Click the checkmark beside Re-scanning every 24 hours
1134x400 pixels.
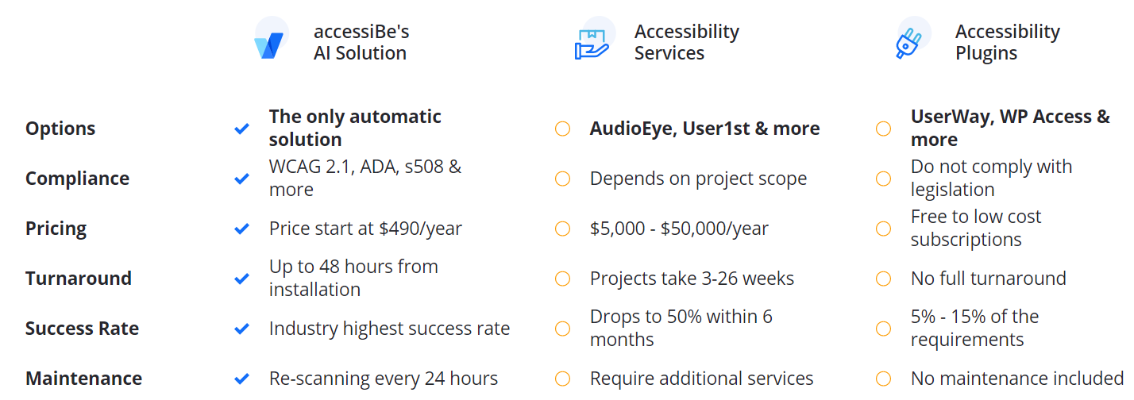point(242,378)
